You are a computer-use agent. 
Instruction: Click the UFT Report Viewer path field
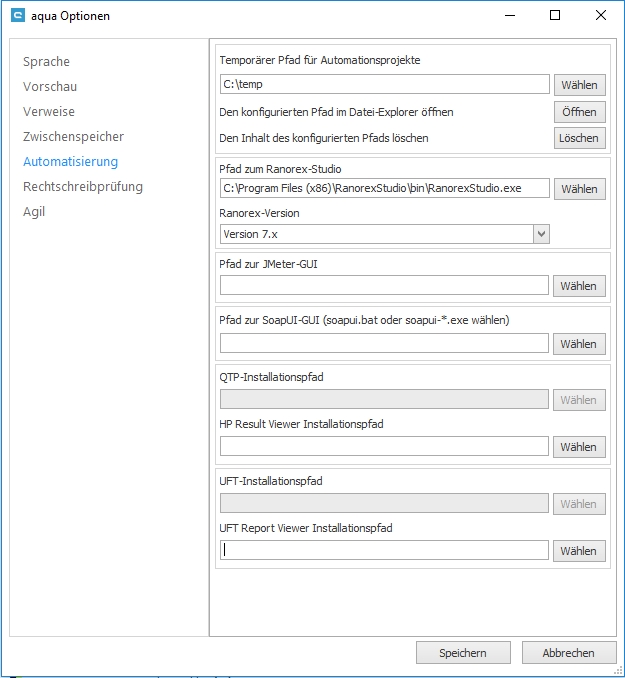click(x=384, y=550)
